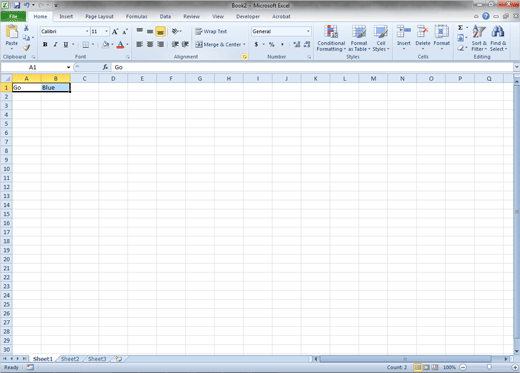Apply the Fill Color paint bucket
Viewport: 520px width, 373px height.
106,45
